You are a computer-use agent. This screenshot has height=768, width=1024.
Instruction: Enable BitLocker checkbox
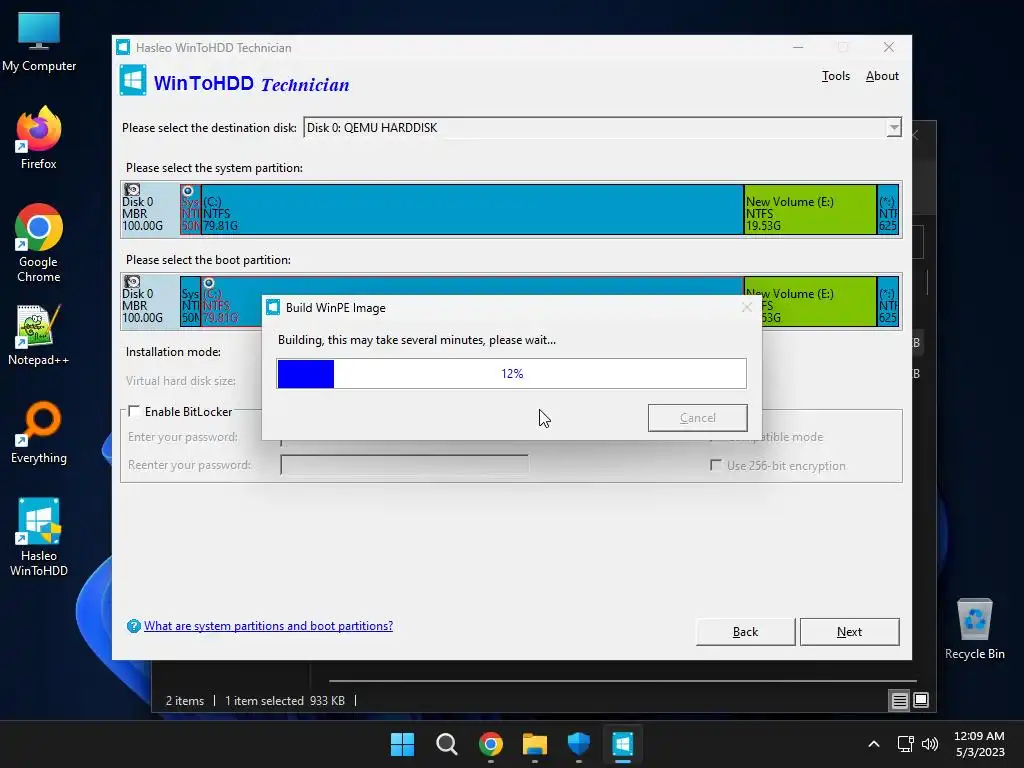point(134,411)
